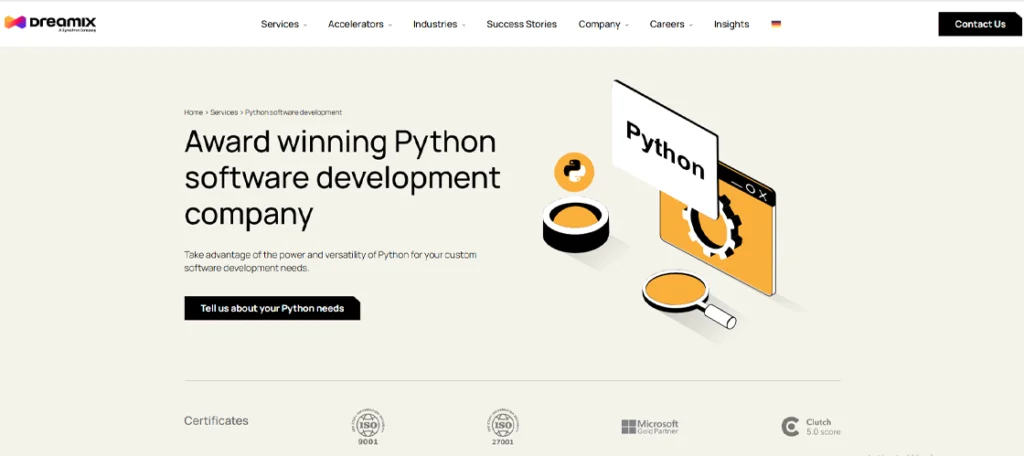This screenshot has height=456, width=1024.
Task: Open the Industries dropdown menu
Action: 439,24
